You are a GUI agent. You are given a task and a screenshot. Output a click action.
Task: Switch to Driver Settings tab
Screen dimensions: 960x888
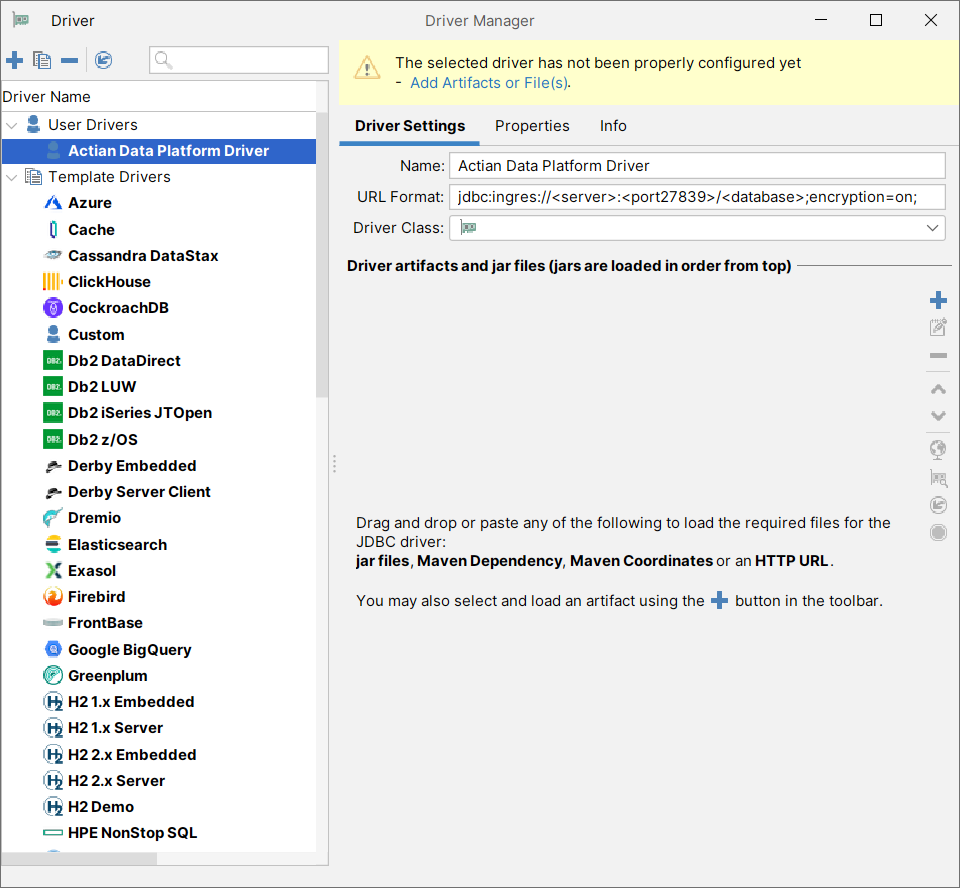coord(410,126)
